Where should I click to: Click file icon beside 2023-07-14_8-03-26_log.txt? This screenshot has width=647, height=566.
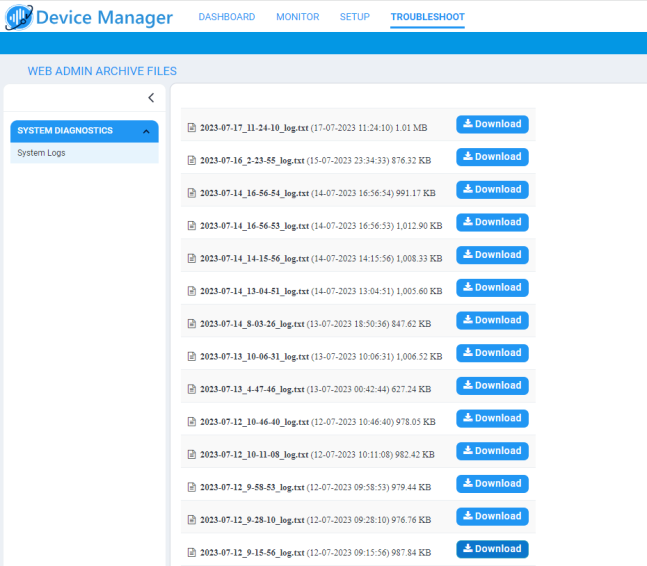click(192, 324)
